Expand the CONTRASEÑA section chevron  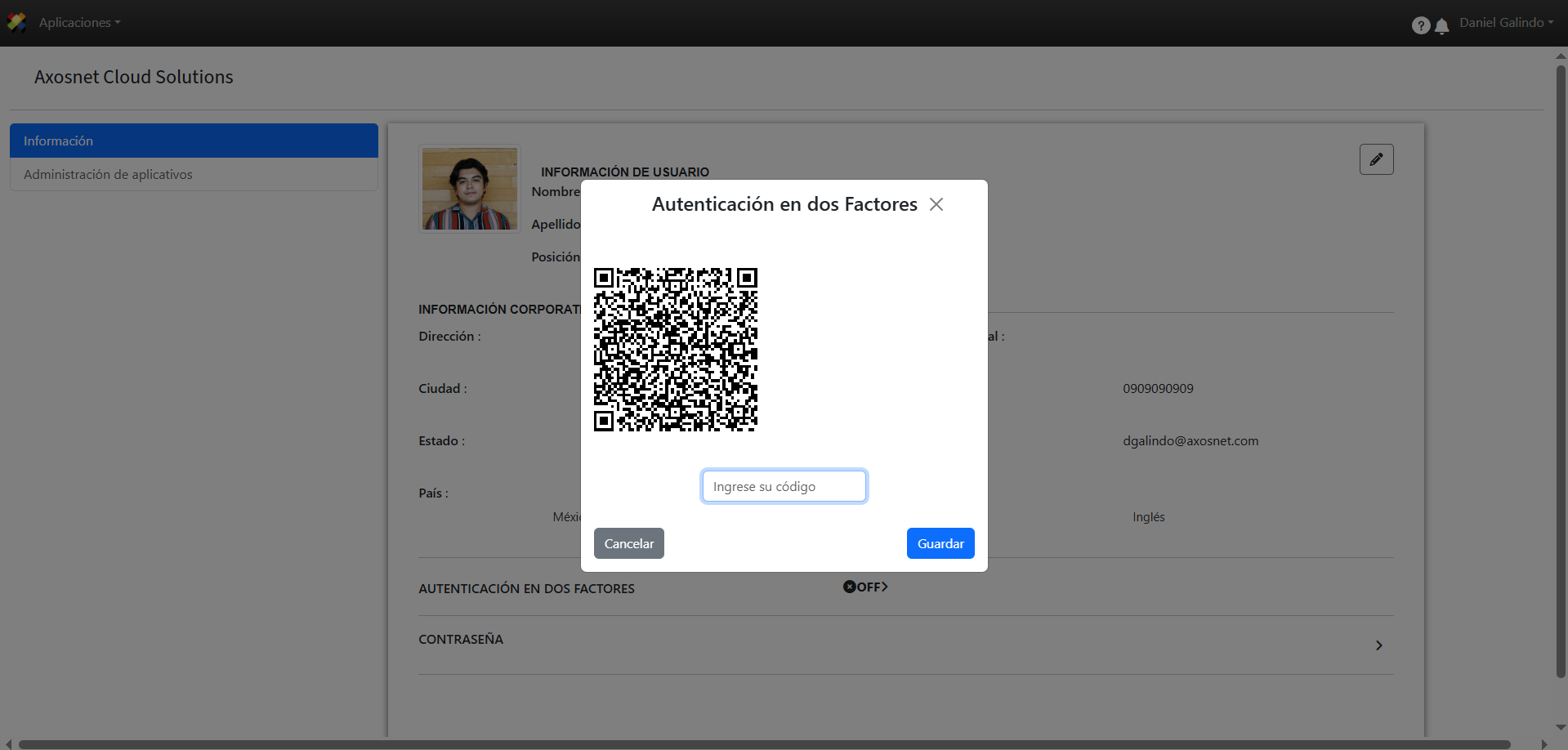(1378, 645)
